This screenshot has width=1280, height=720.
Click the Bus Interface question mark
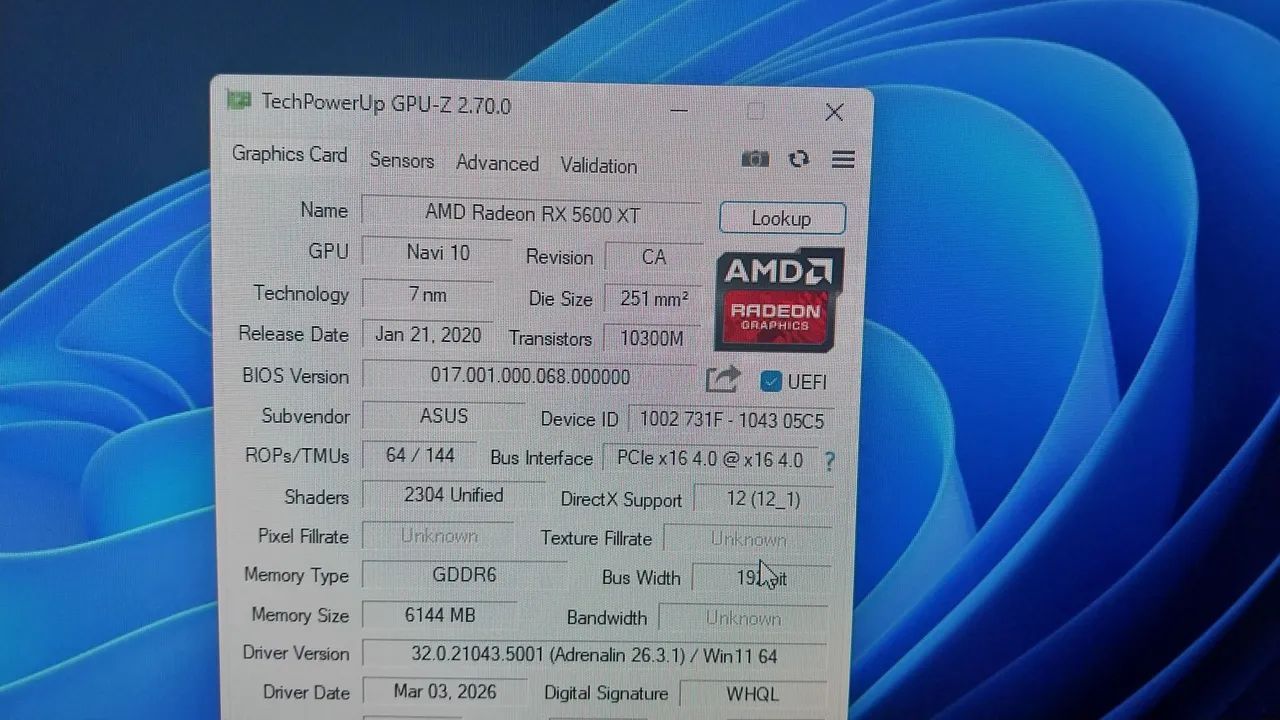[x=829, y=461]
